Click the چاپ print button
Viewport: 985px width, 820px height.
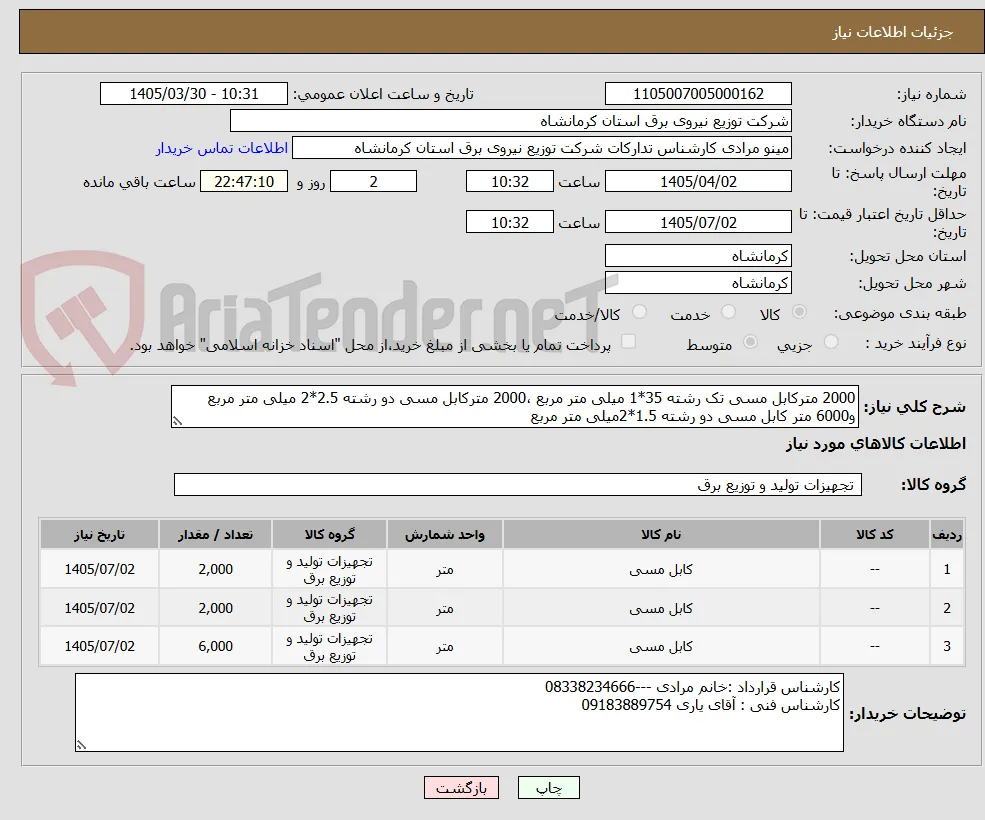pos(548,788)
